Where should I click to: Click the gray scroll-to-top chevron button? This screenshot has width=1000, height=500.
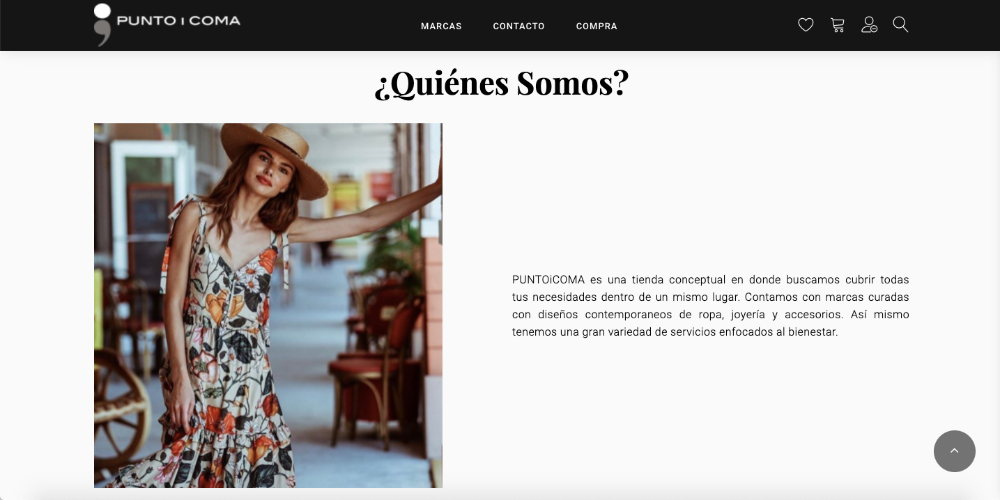tap(954, 451)
